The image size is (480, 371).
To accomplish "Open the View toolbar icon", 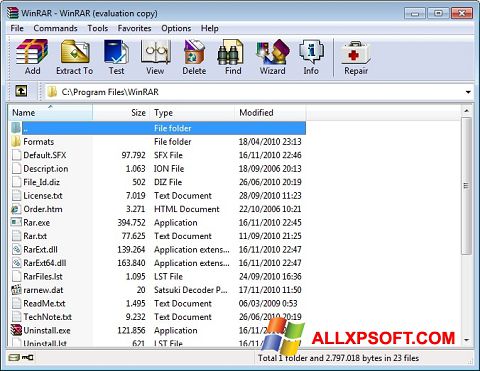I will point(155,52).
